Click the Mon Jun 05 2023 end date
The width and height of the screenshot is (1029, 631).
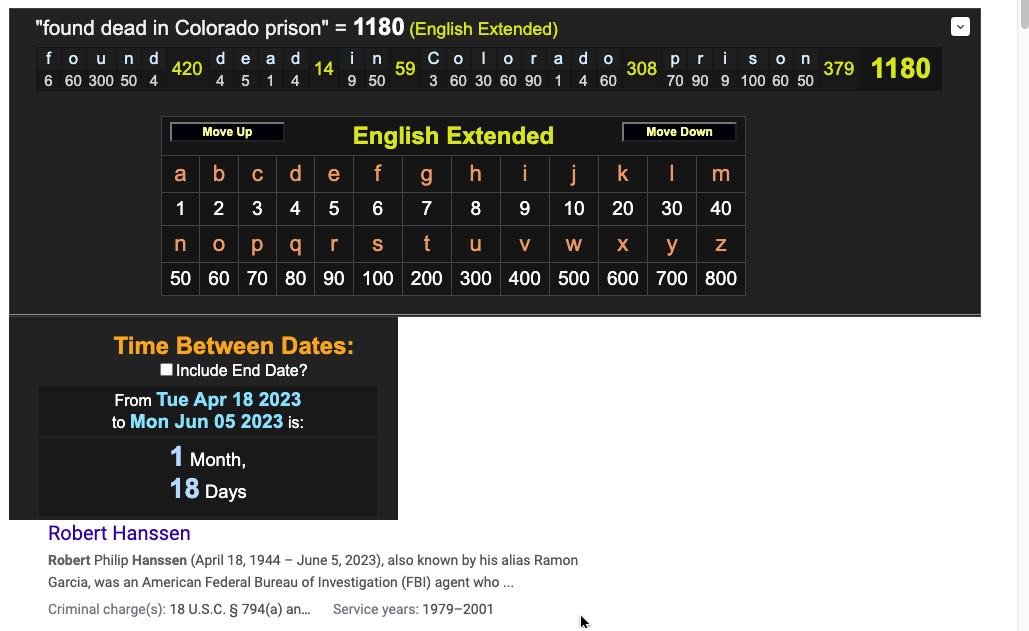pos(206,421)
